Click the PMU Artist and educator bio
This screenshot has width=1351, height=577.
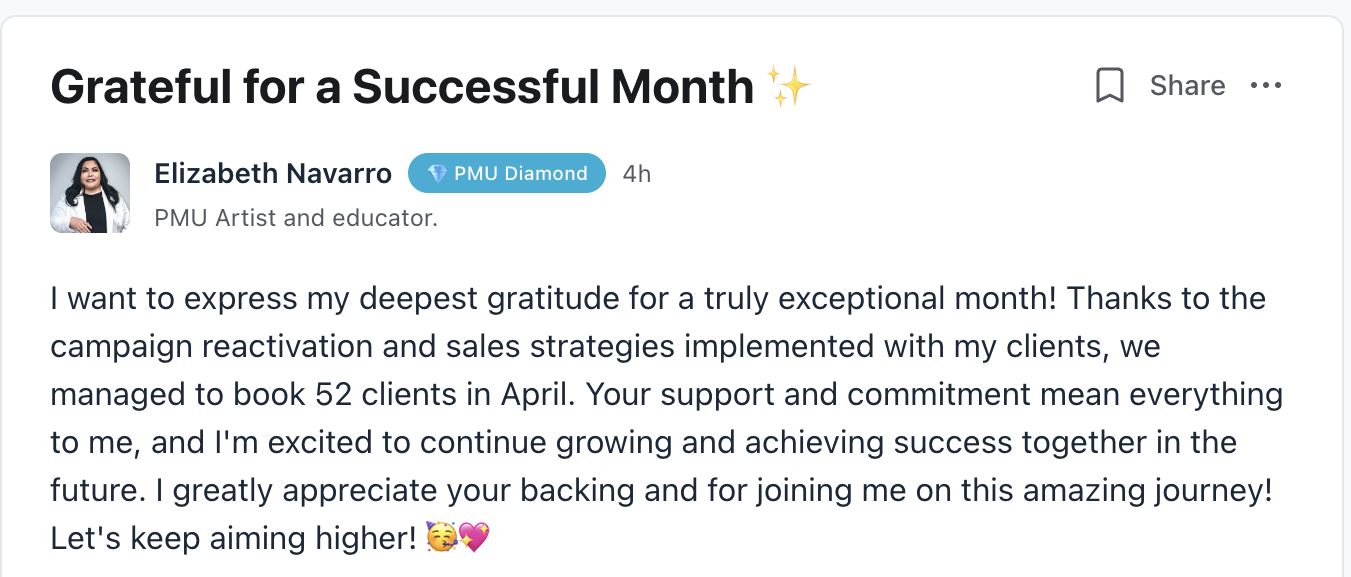296,217
